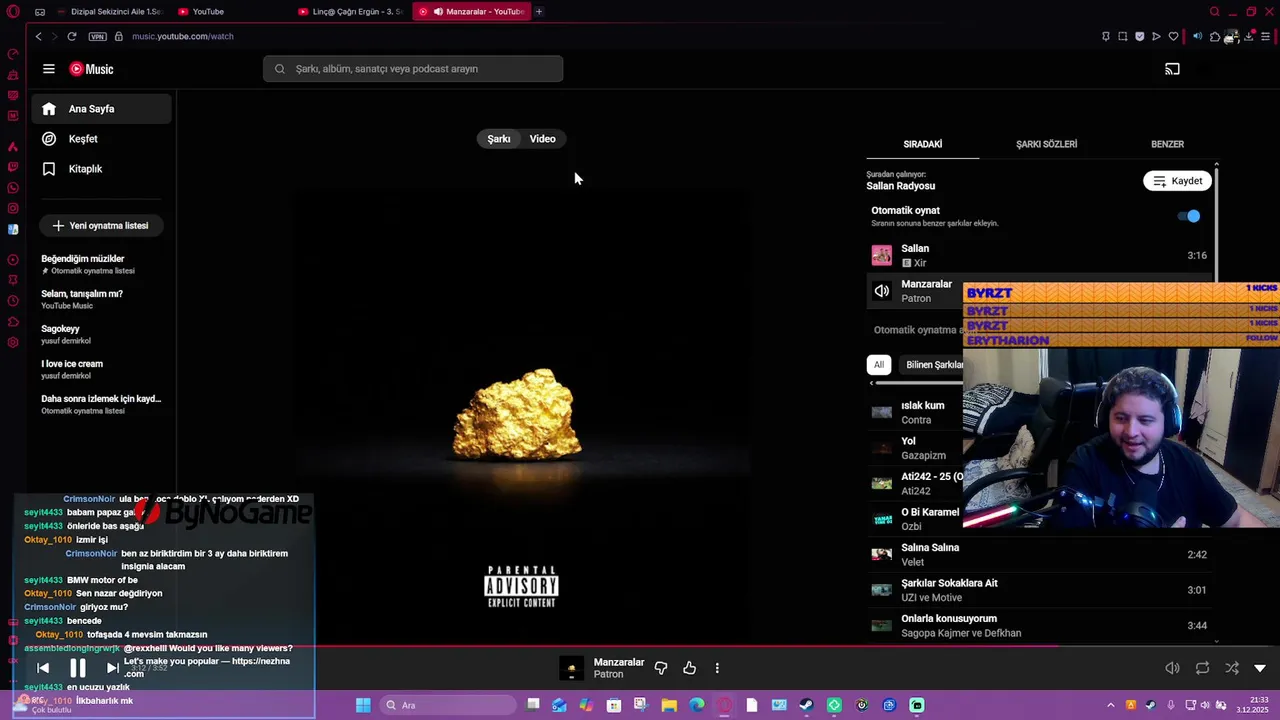
Task: Play Salına Salına by Velet
Action: (1039, 555)
